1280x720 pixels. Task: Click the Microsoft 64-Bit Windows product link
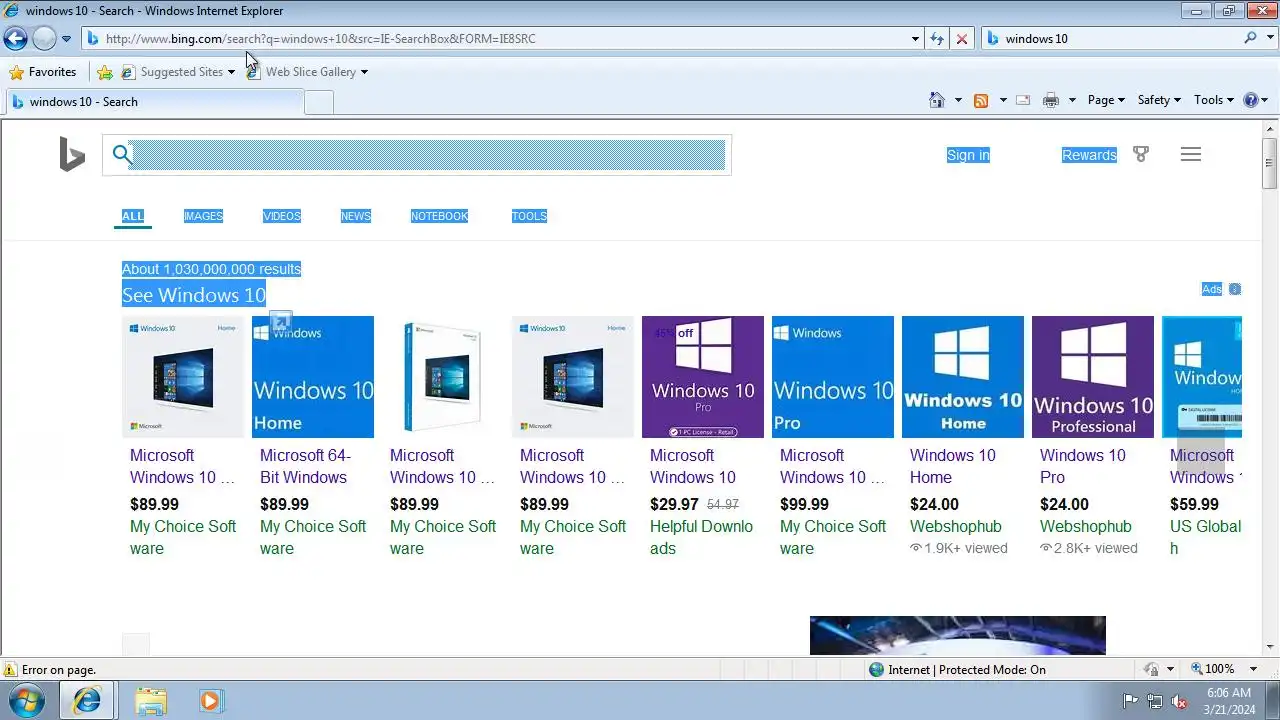(305, 466)
